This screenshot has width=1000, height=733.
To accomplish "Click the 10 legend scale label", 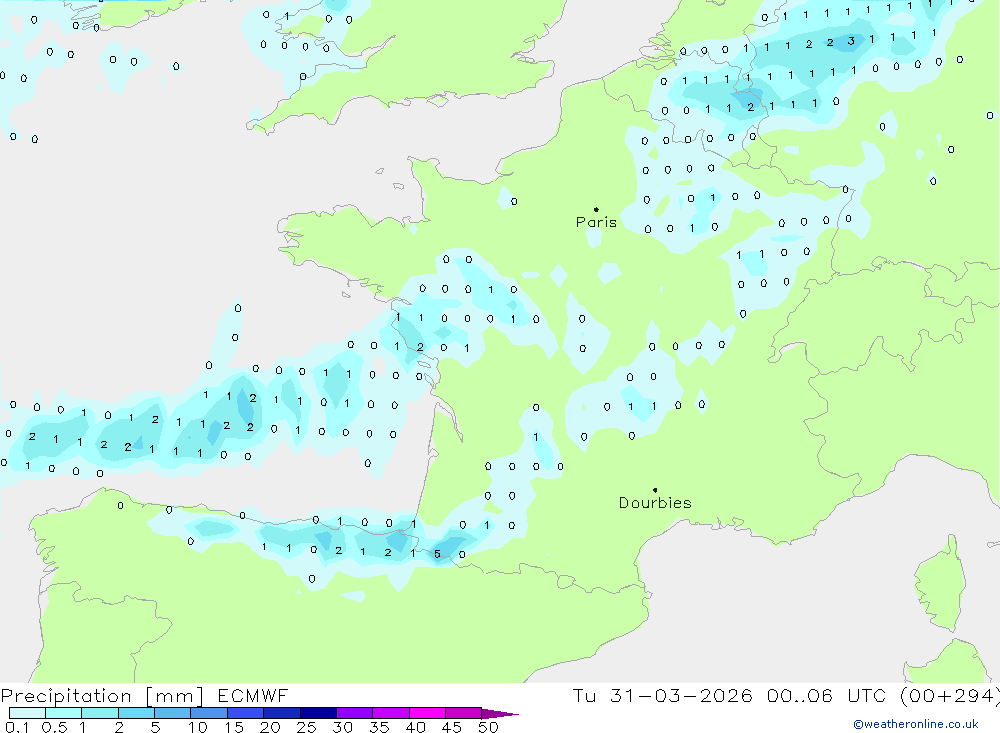I will 198,727.
